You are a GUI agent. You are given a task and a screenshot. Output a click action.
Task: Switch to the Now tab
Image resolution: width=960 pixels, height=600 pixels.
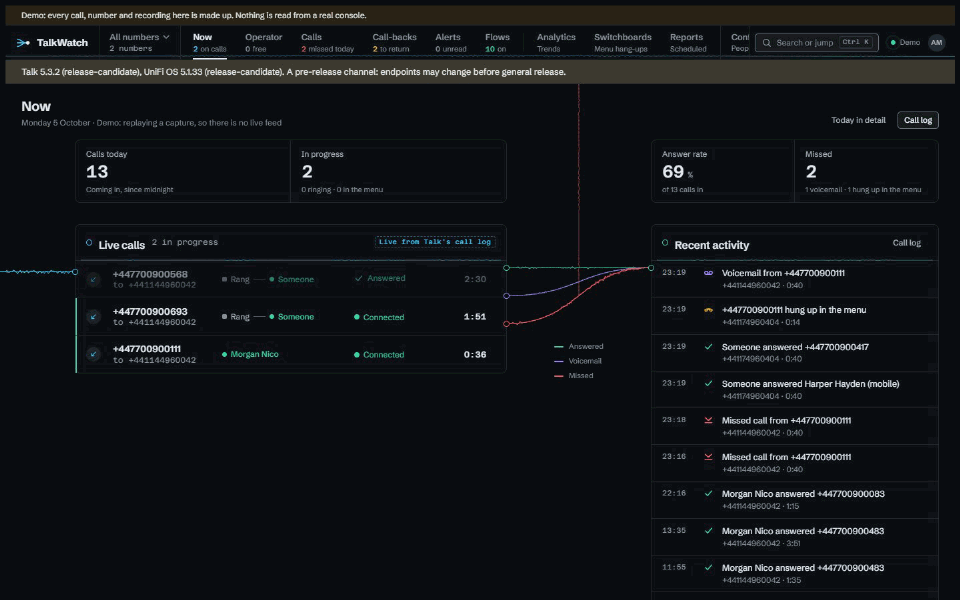(x=209, y=42)
